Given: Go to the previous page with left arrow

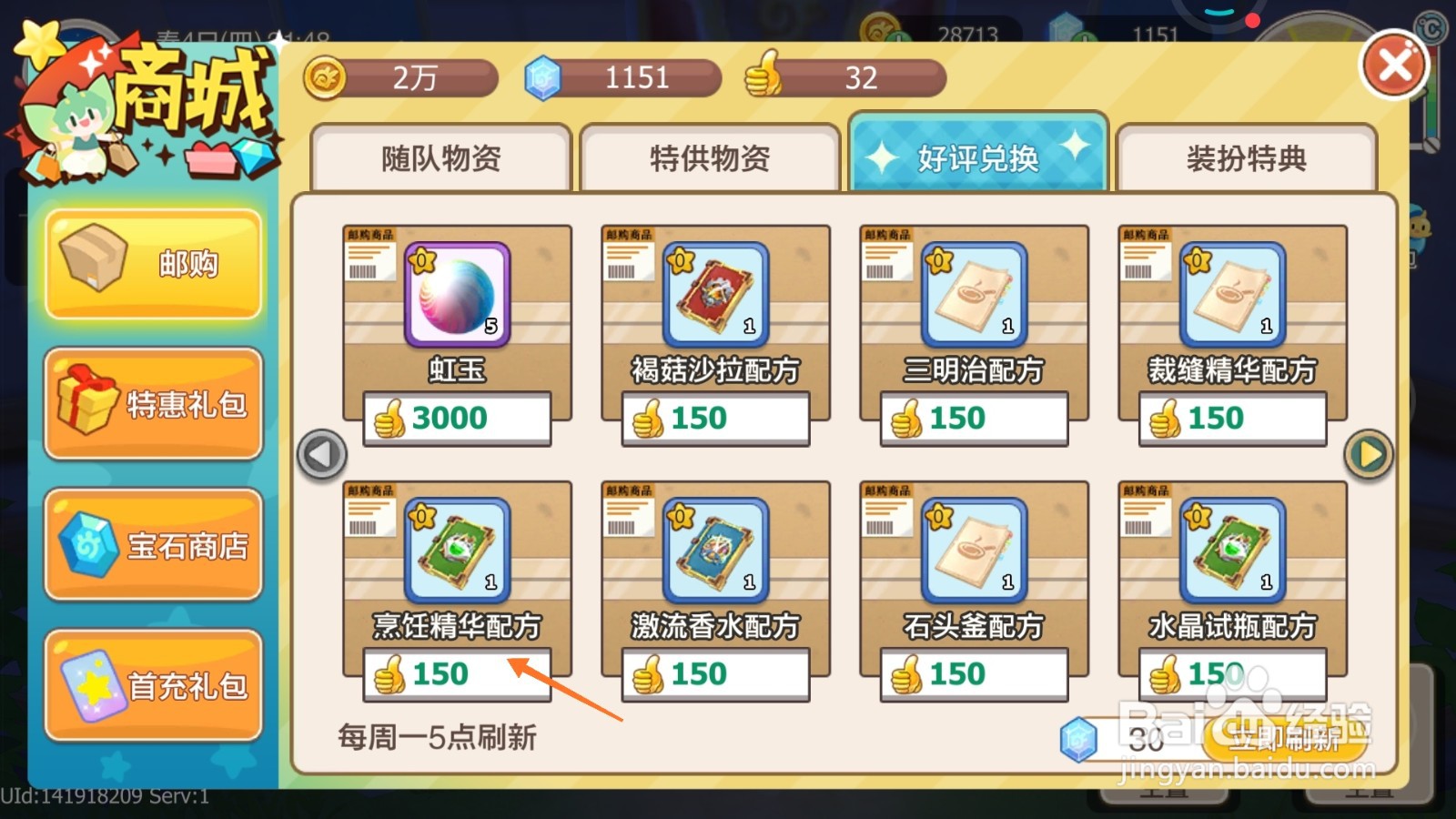Looking at the screenshot, I should click(322, 454).
